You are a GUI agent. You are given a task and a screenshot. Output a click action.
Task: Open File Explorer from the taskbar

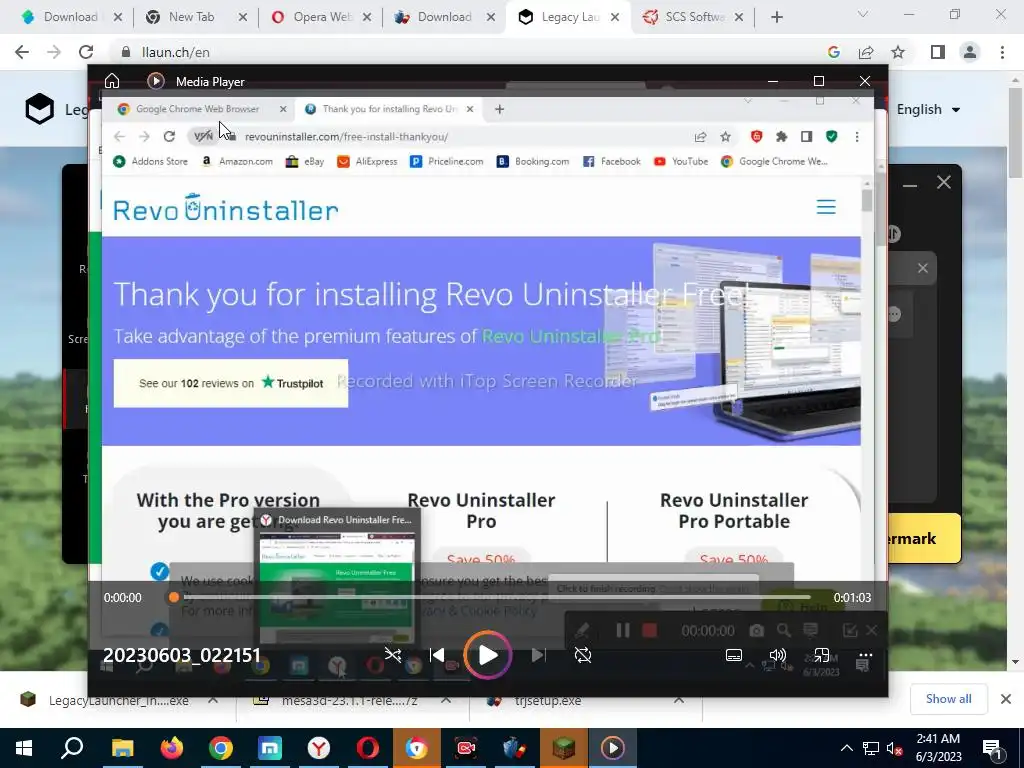pos(122,748)
